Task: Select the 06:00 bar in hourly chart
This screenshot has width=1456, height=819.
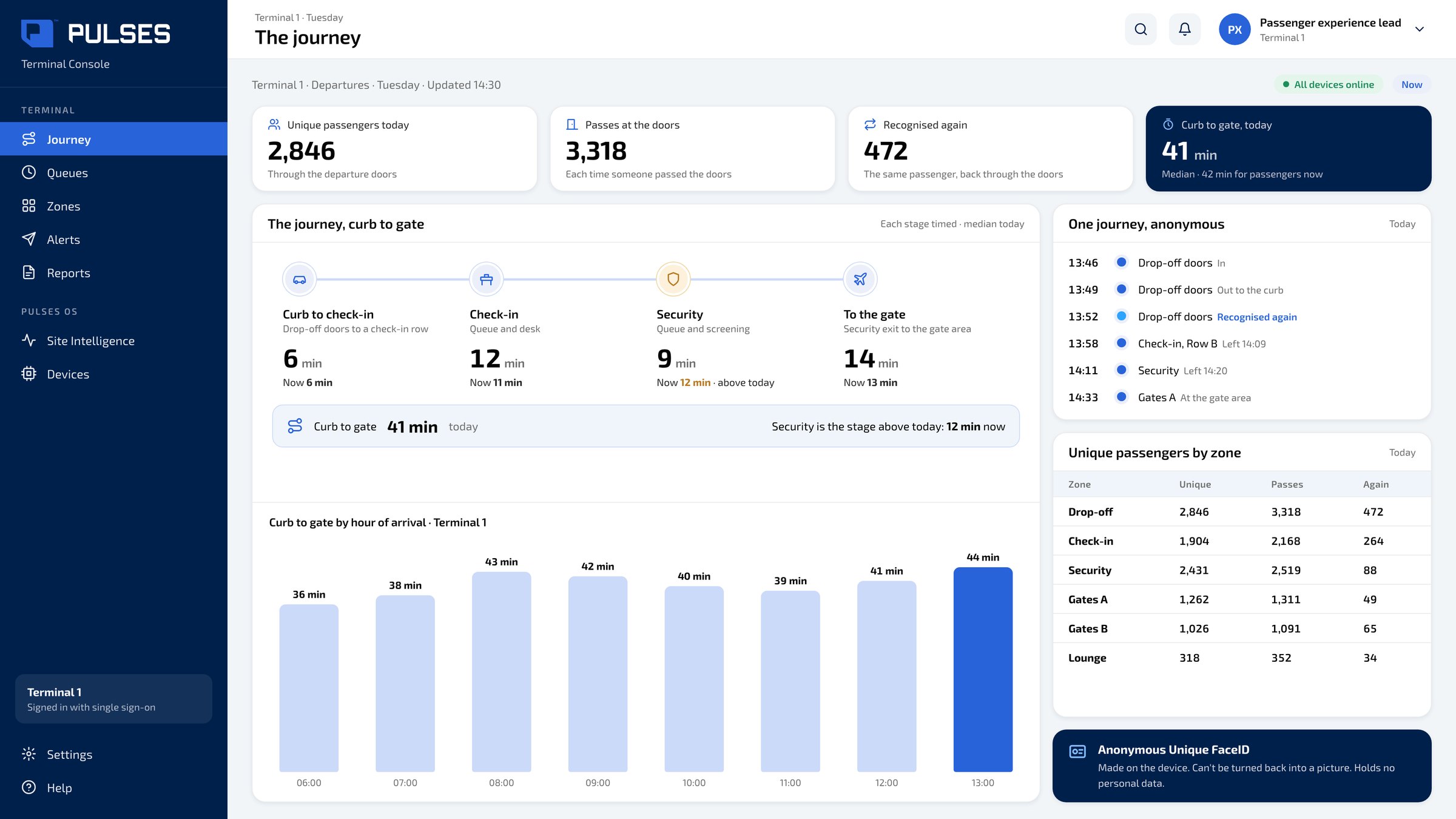Action: tap(309, 688)
